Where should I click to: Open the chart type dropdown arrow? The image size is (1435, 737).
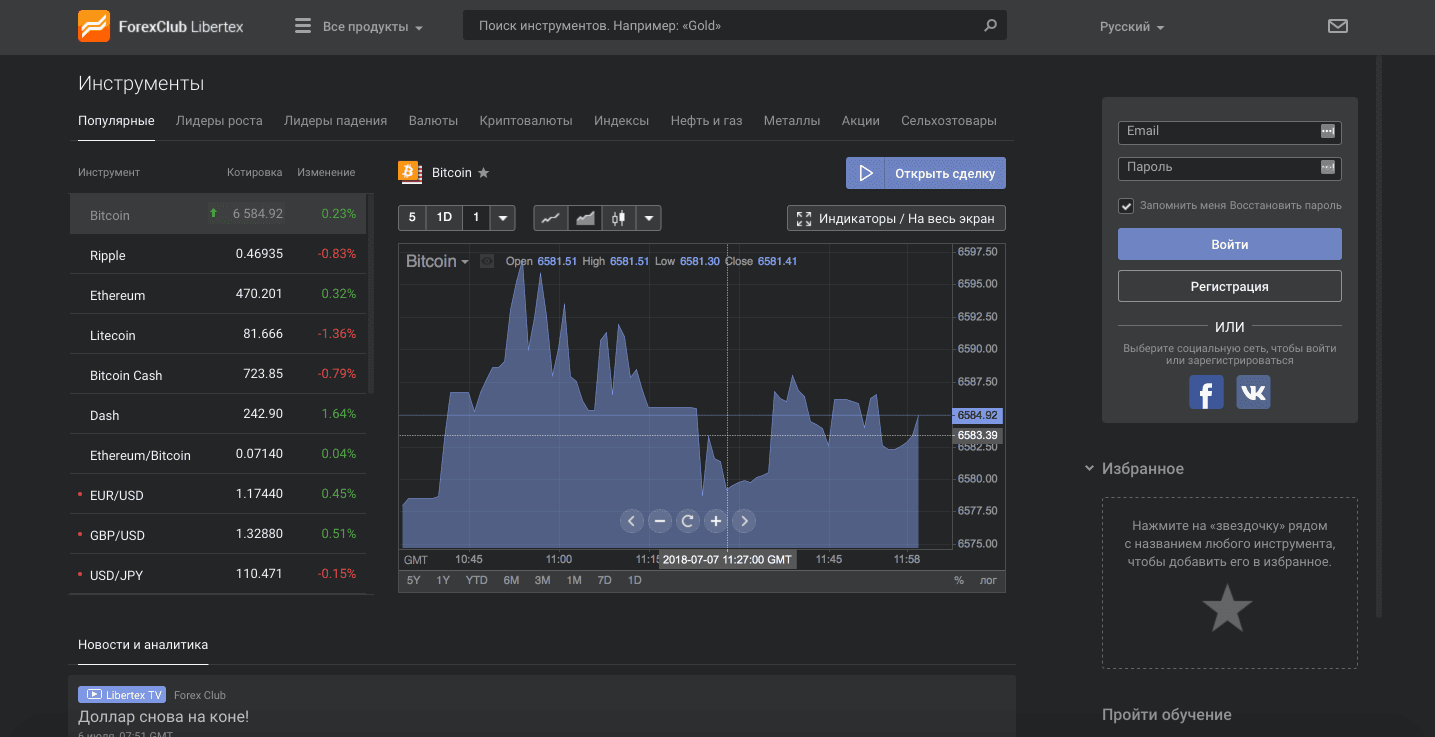[x=650, y=218]
